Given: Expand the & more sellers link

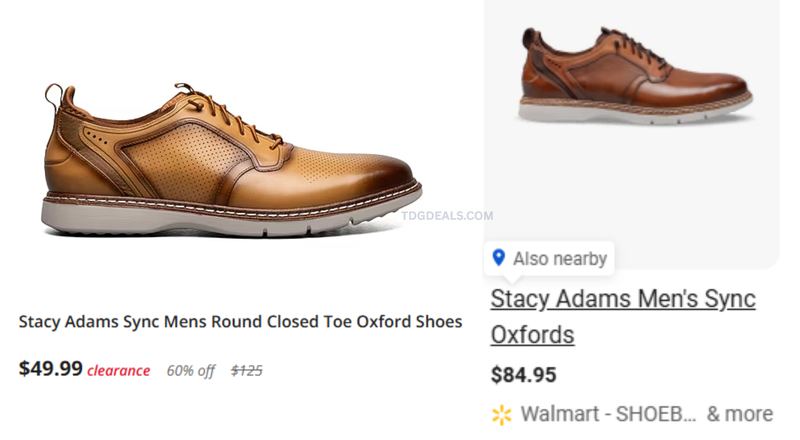Looking at the screenshot, I should tap(740, 414).
